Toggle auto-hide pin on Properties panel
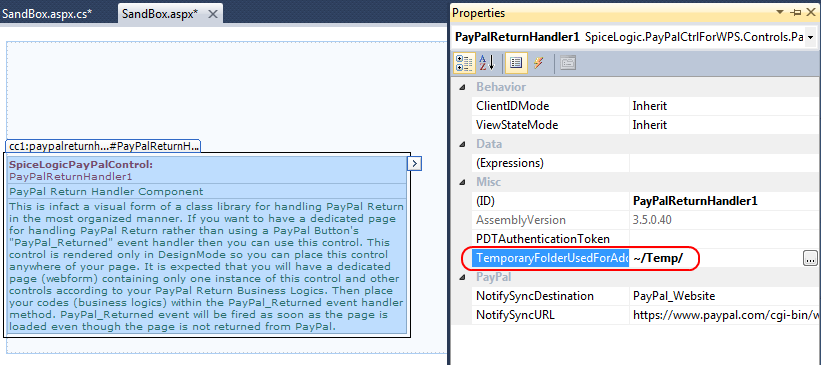The height and width of the screenshot is (365, 821). (796, 13)
